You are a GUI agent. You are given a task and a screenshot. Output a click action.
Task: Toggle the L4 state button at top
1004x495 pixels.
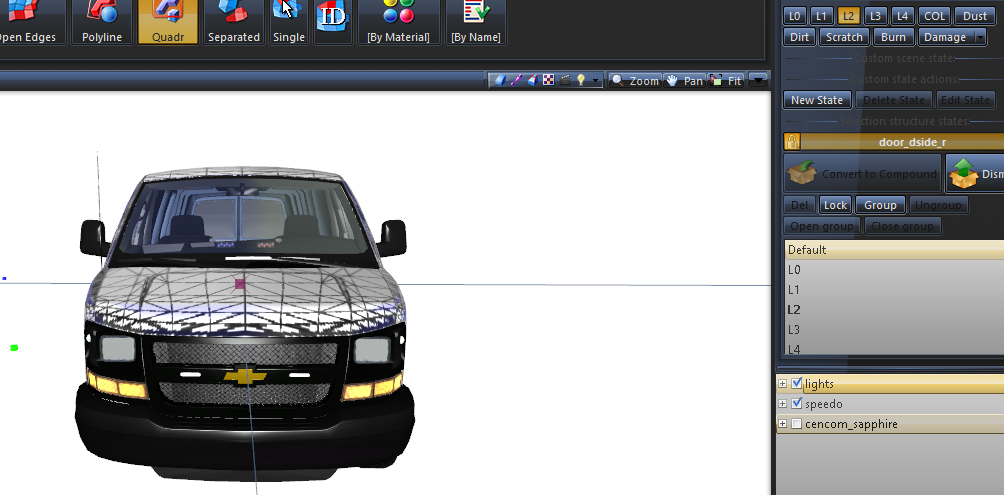(902, 16)
